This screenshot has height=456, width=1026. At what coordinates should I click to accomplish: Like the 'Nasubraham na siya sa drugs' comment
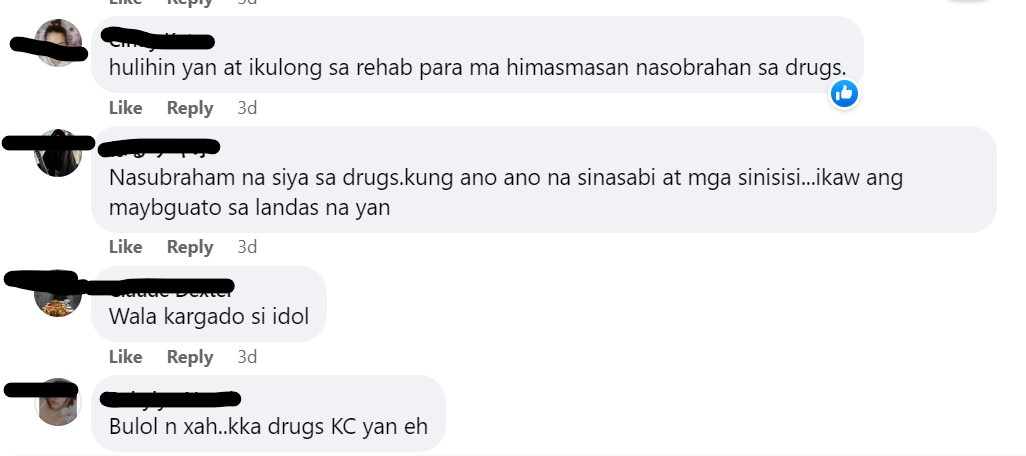pyautogui.click(x=126, y=247)
